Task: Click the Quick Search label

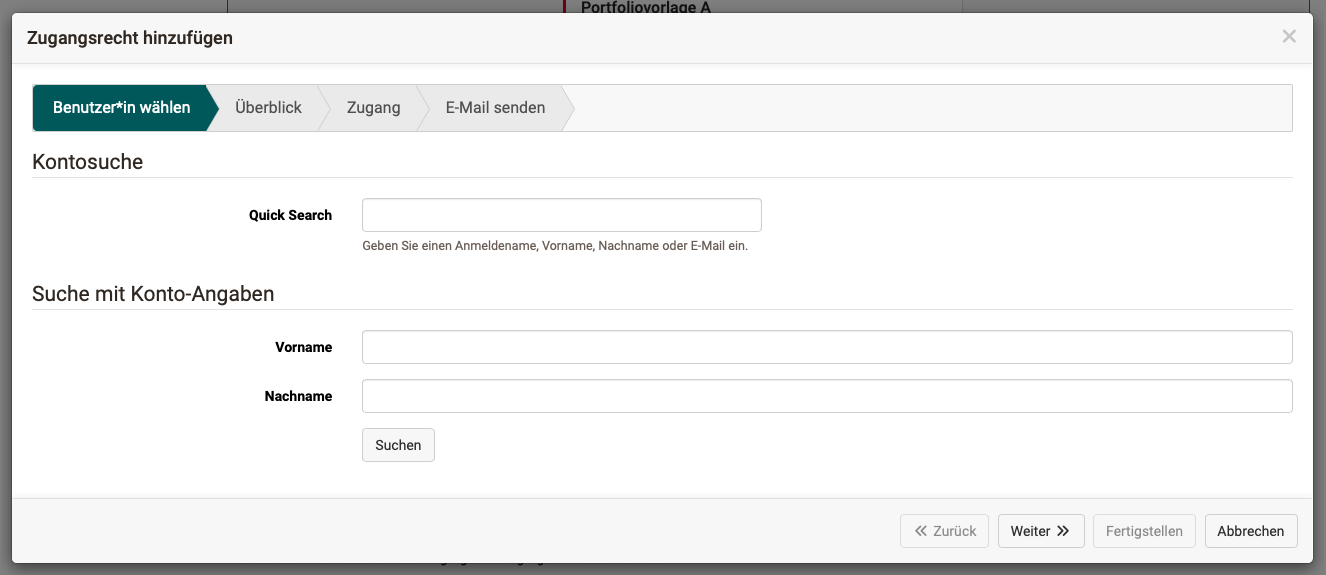Action: tap(290, 215)
